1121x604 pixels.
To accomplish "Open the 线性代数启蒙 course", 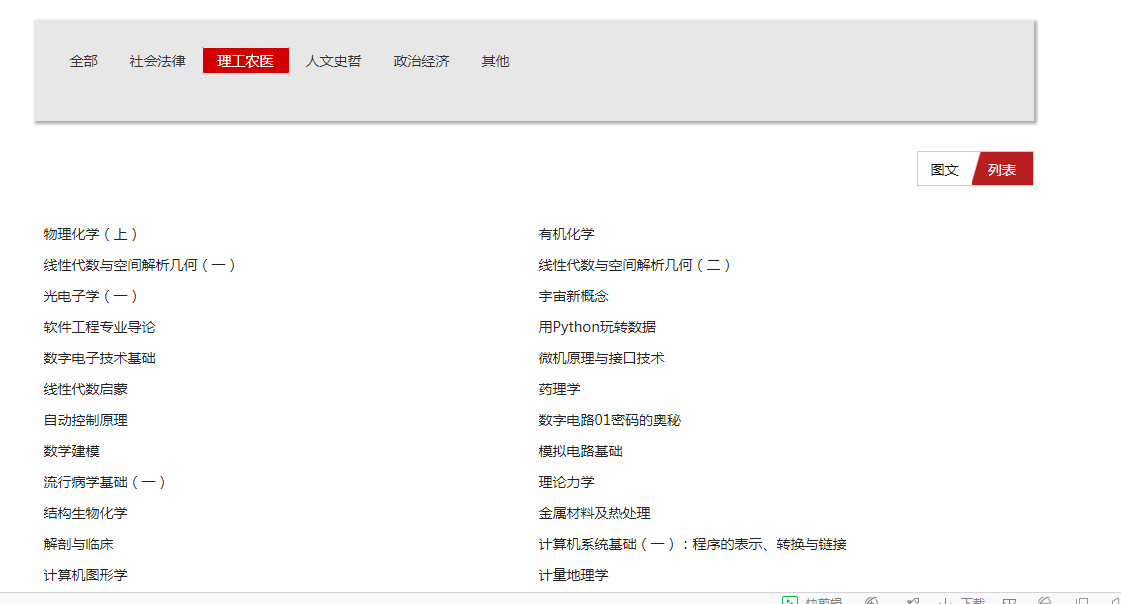I will [x=85, y=389].
